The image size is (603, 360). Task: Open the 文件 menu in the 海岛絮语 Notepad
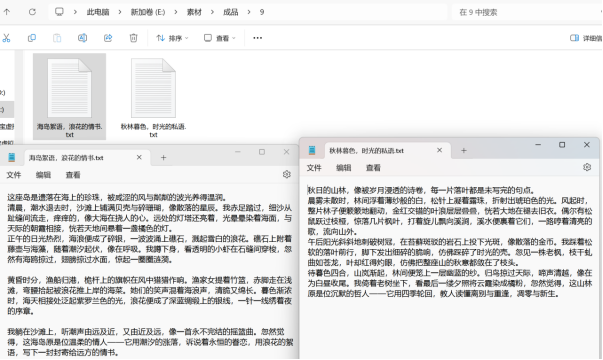point(13,175)
